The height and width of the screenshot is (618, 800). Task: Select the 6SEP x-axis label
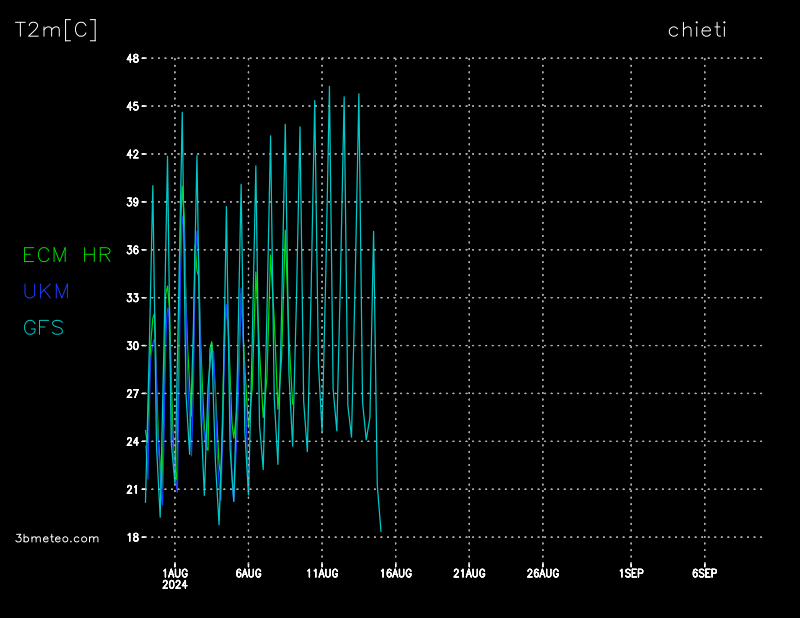[x=705, y=573]
